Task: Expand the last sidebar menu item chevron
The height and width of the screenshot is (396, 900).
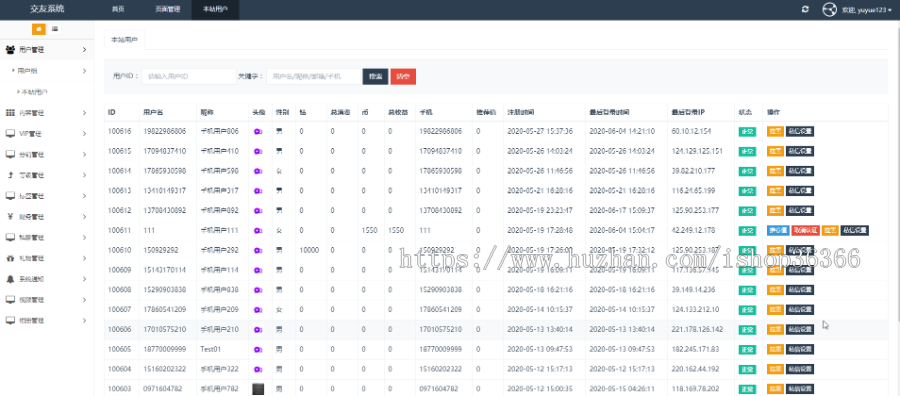Action: (84, 320)
